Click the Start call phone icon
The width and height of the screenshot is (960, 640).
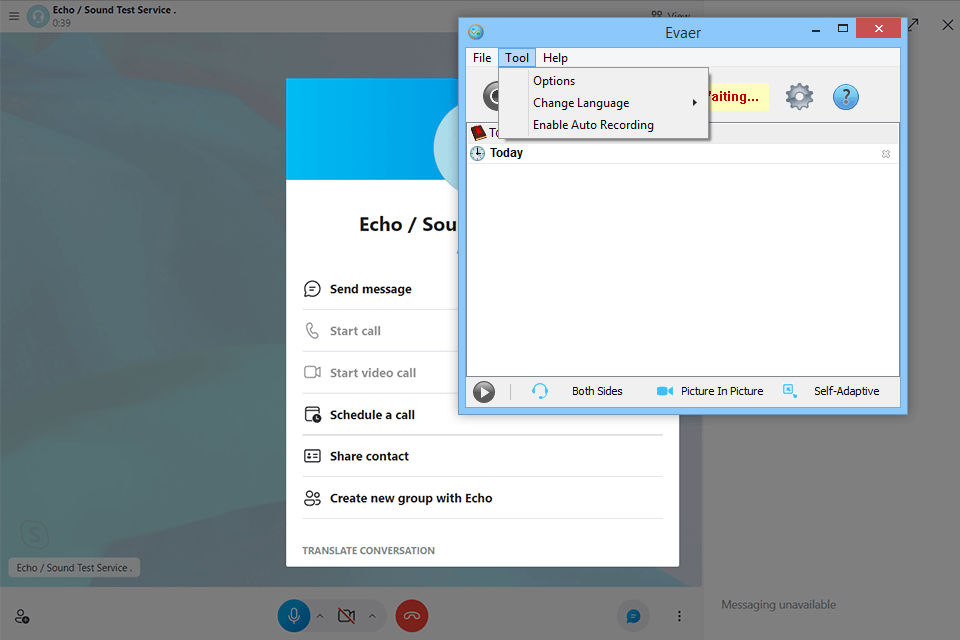click(312, 331)
